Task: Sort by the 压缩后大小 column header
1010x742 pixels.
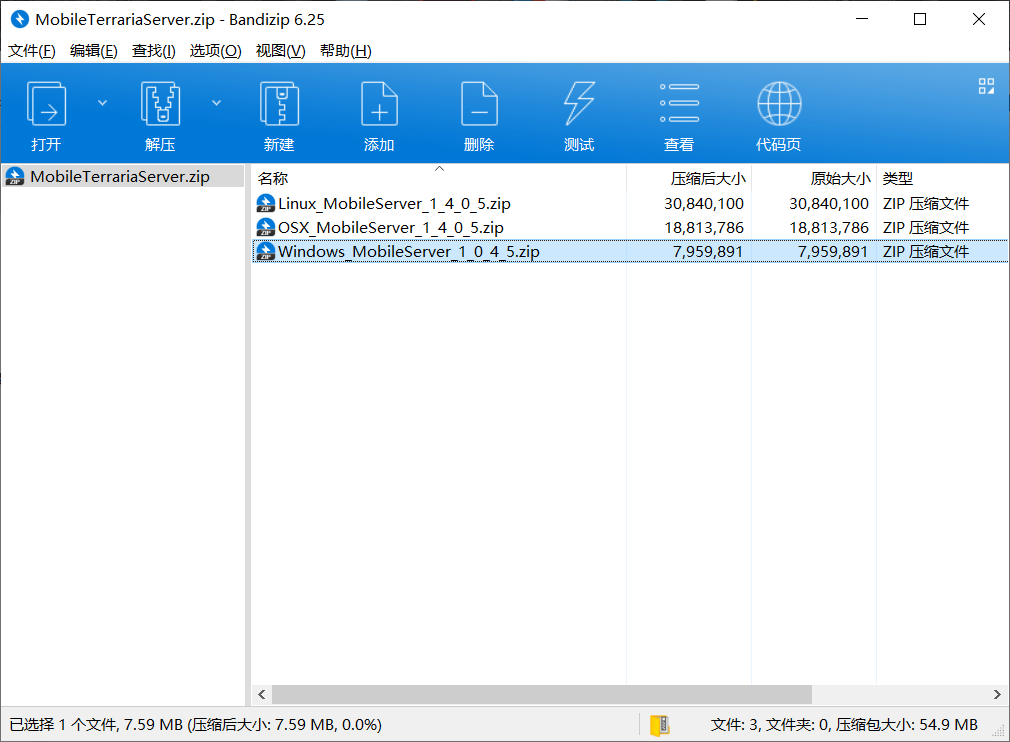Action: coord(689,178)
